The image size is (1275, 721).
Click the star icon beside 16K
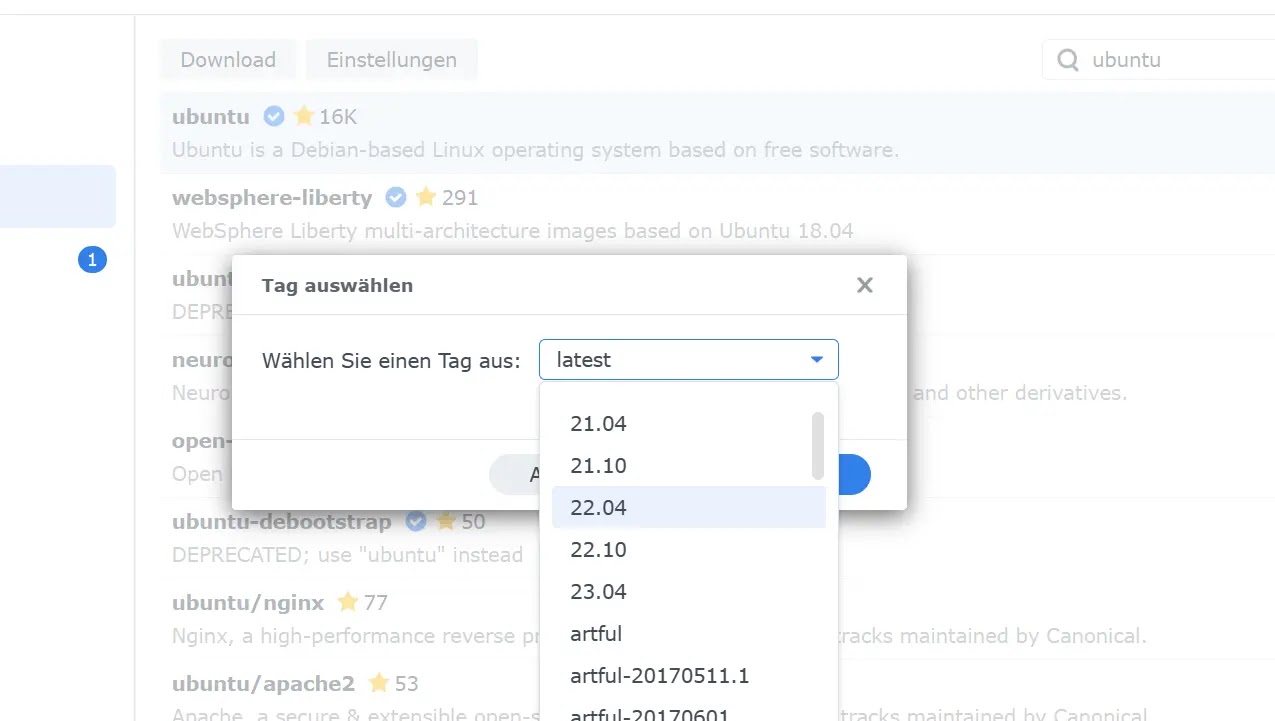(304, 116)
